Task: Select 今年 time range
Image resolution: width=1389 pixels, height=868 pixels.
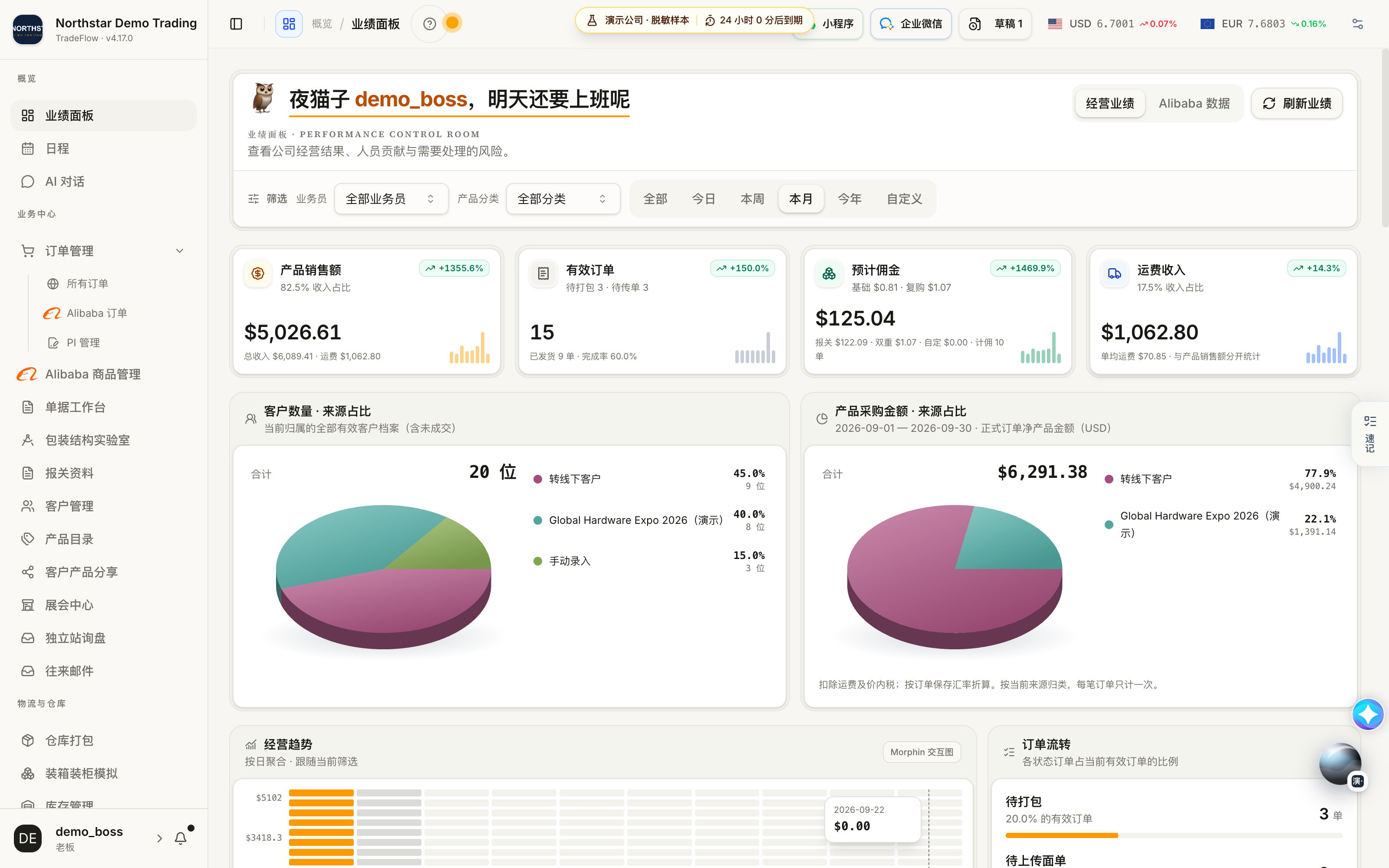Action: click(849, 199)
